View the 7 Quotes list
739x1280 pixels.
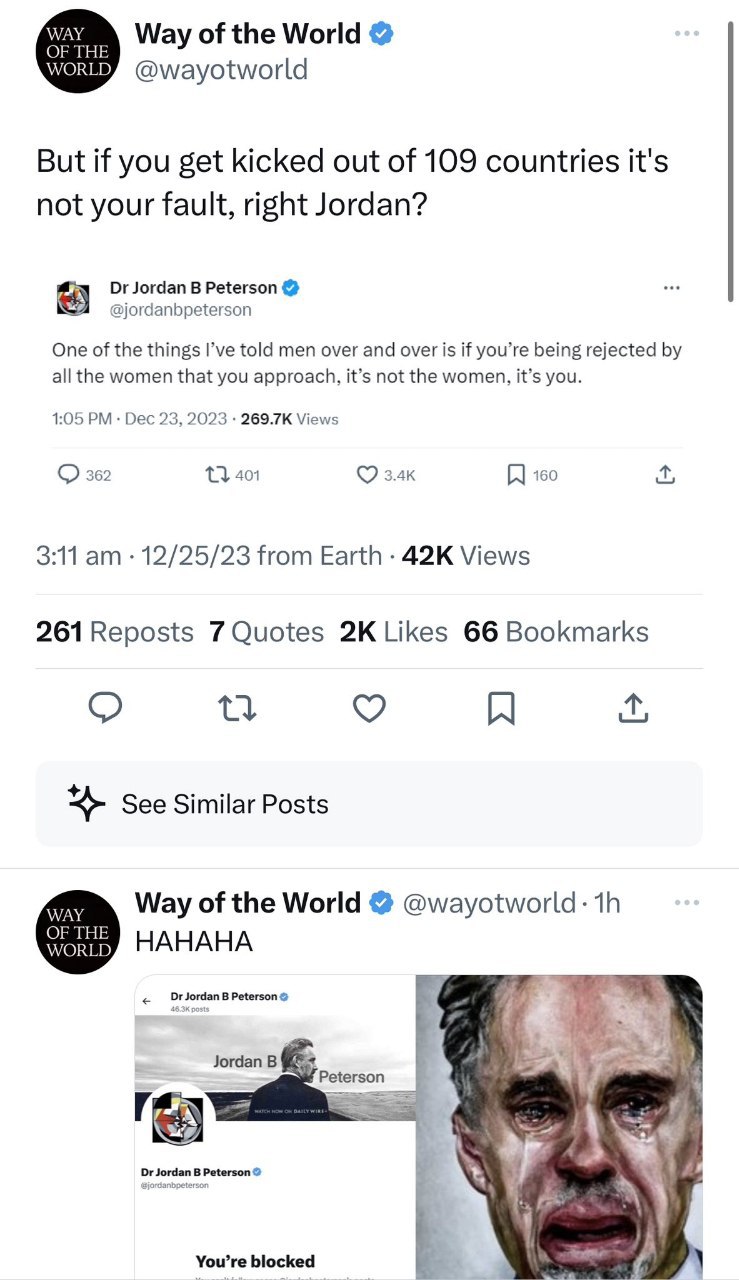point(267,632)
